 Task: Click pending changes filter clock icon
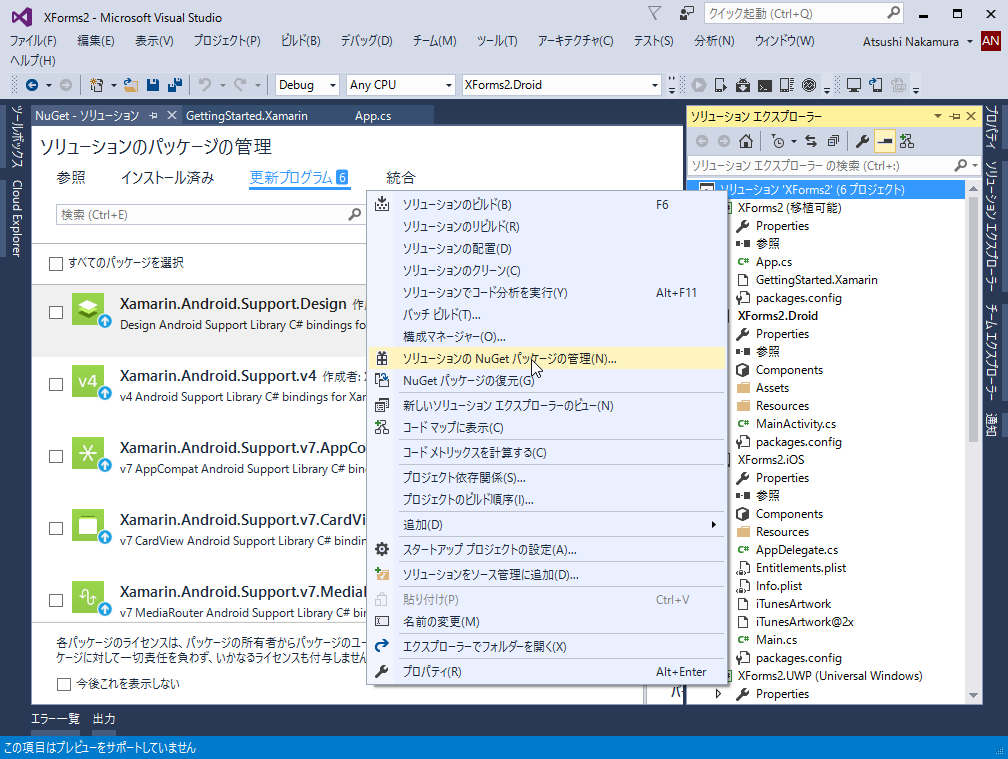[778, 141]
